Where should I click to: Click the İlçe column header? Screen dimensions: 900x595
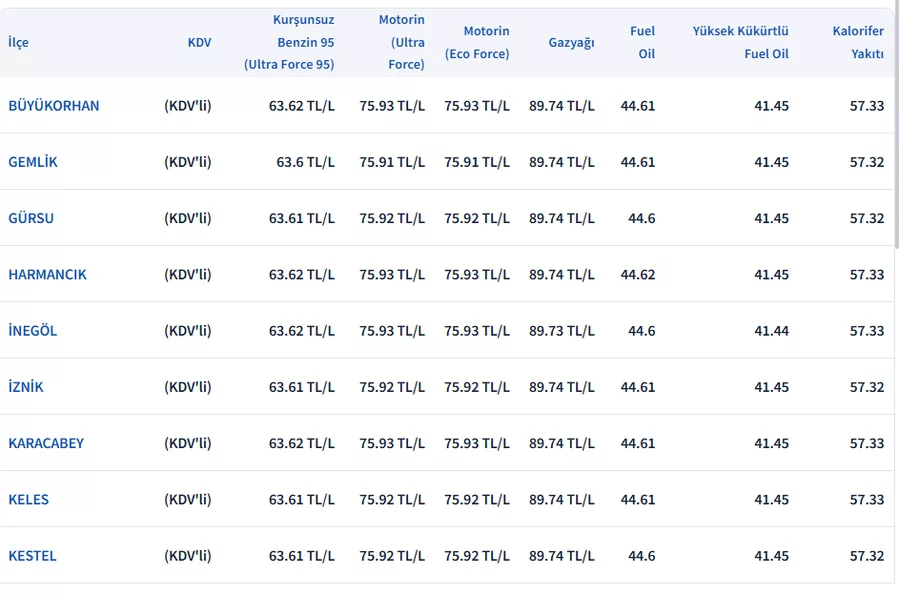pyautogui.click(x=18, y=42)
